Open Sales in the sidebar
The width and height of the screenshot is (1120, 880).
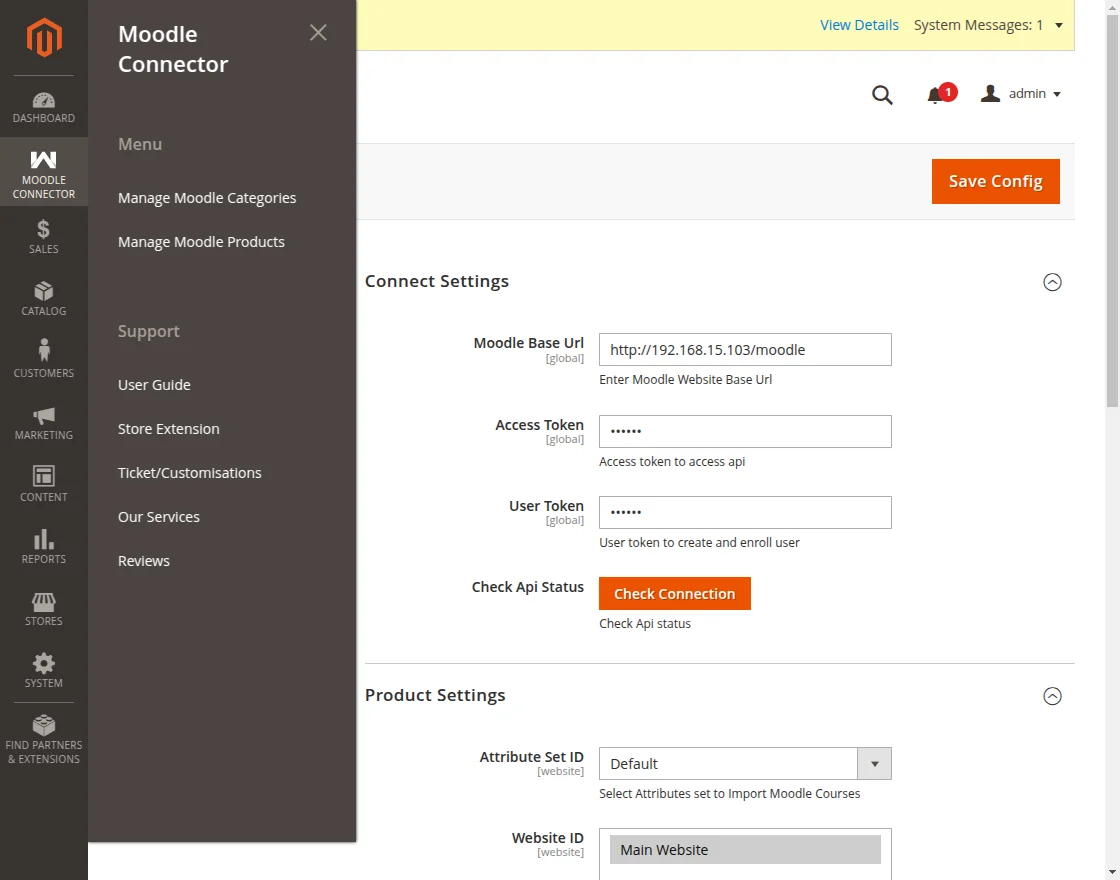coord(44,237)
